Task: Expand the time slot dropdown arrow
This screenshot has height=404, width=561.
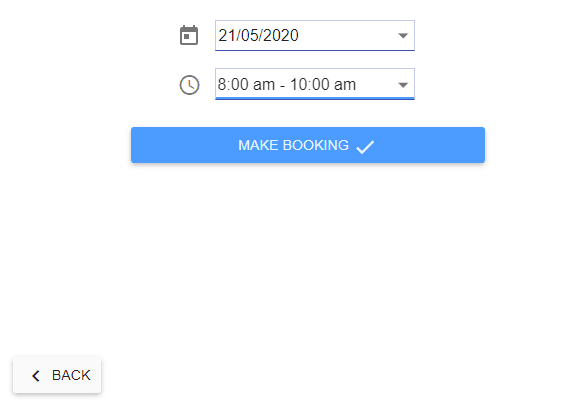Action: point(403,85)
